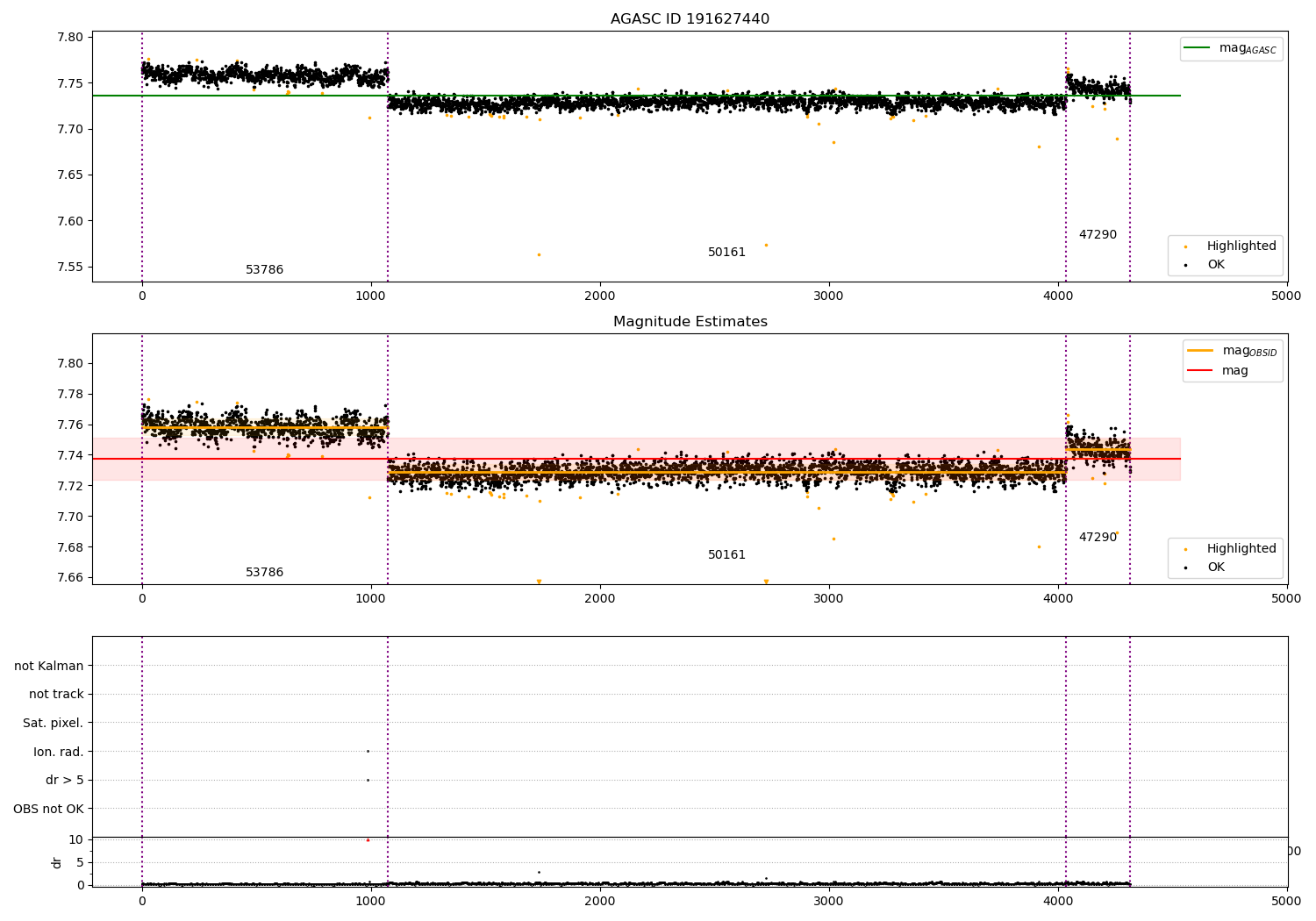Click 'Highlighted' in Magnitude Estimates legend
Screen dimensions: 1316x921
click(x=1241, y=549)
